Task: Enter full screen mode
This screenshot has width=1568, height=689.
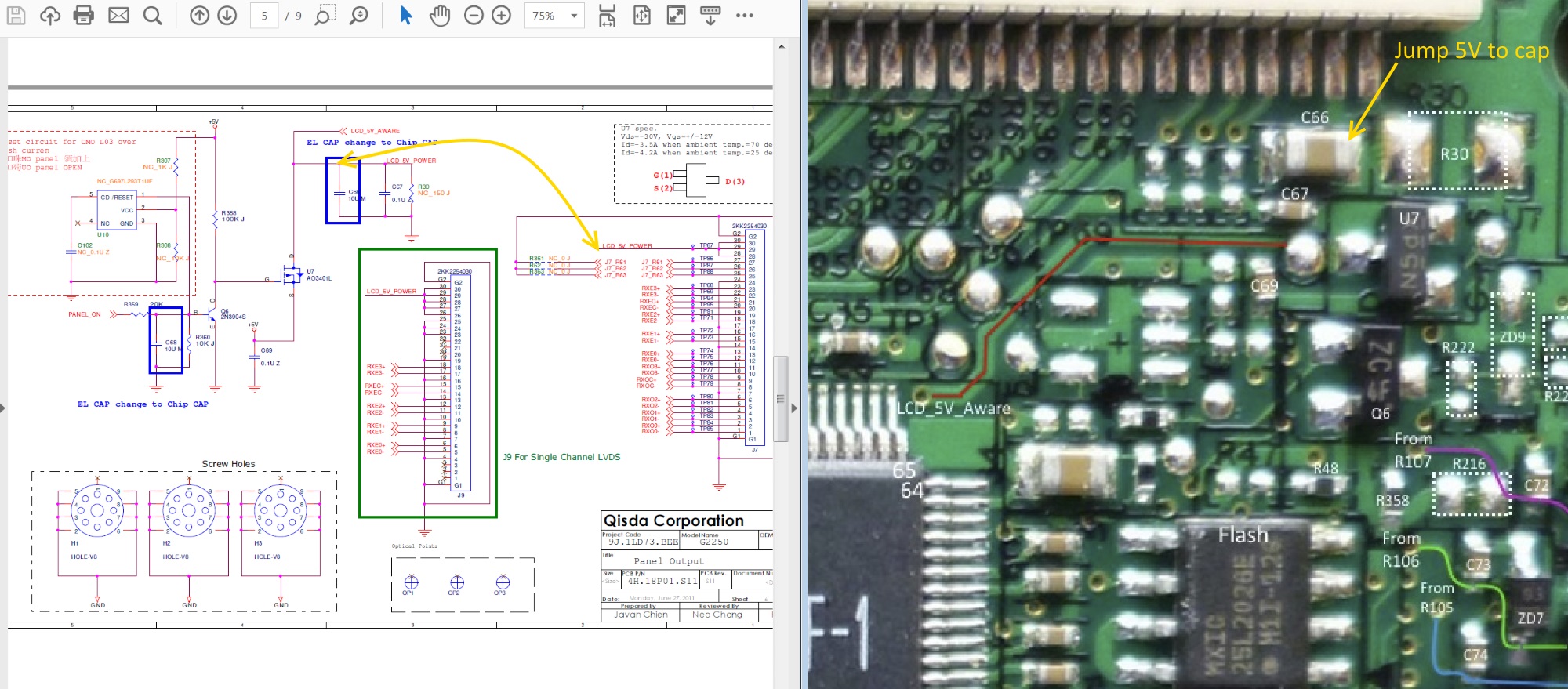Action: pyautogui.click(x=676, y=16)
